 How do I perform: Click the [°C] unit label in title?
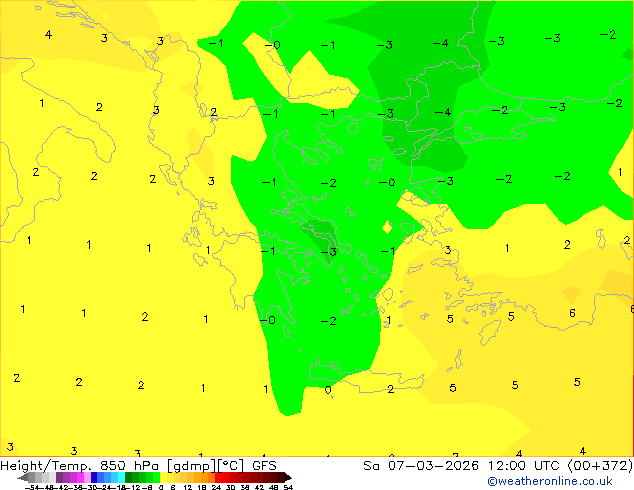(231, 466)
